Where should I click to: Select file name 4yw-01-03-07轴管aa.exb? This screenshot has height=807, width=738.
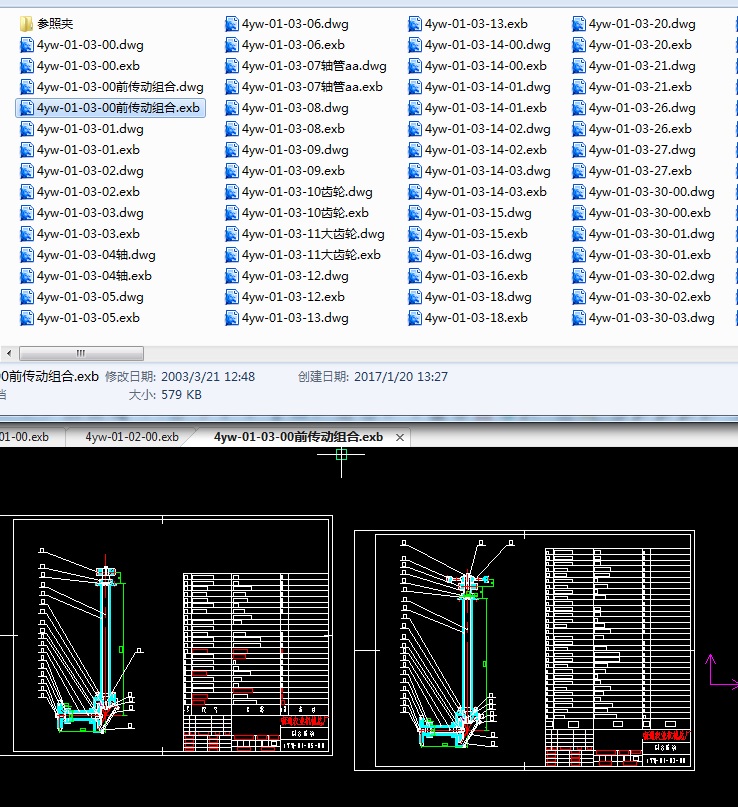pos(312,87)
